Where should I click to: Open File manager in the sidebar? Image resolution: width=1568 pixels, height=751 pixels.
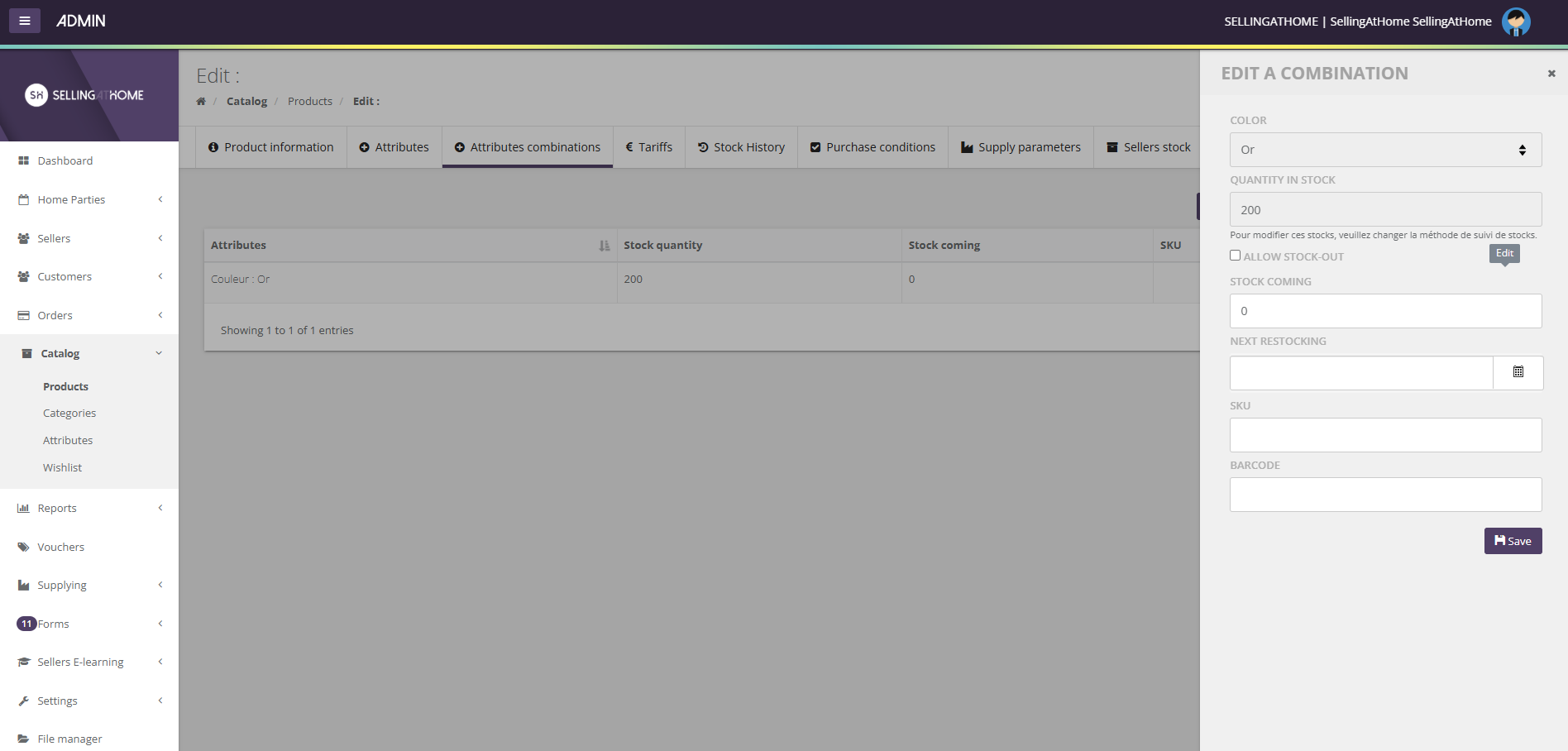pos(69,739)
